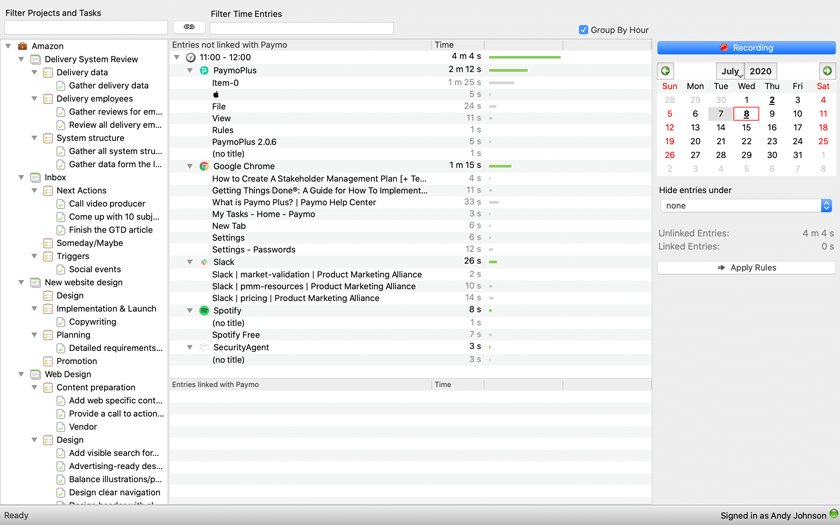This screenshot has height=525, width=840.
Task: Collapse the Web Design project
Action: (21, 374)
